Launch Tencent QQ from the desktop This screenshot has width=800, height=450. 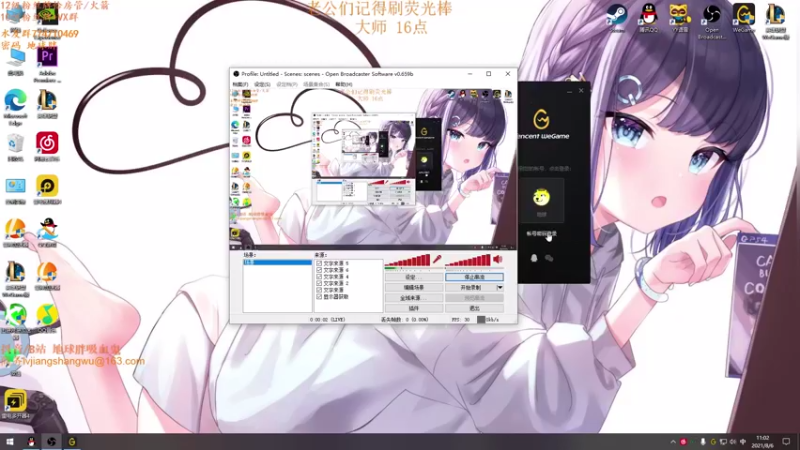click(x=648, y=19)
